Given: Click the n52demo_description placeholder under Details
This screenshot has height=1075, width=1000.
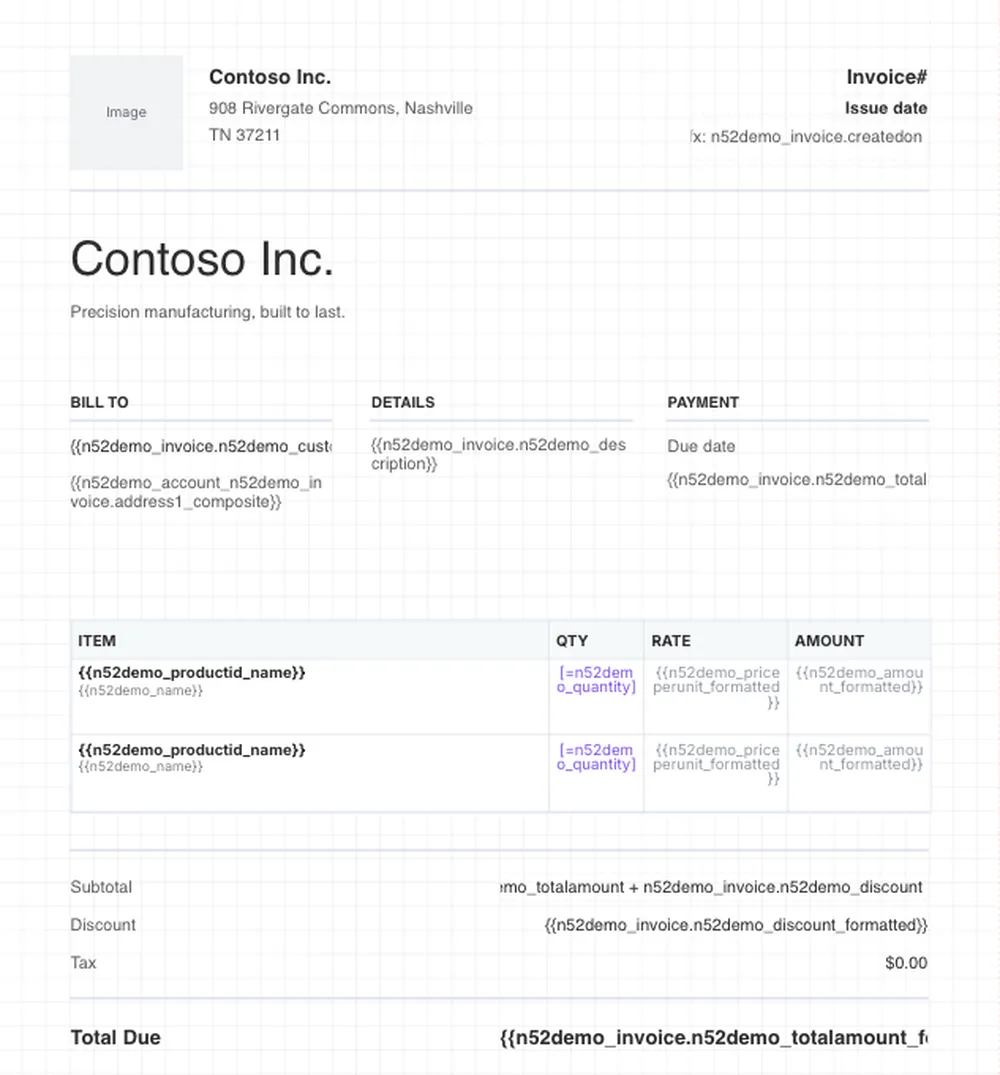Looking at the screenshot, I should click(x=498, y=454).
